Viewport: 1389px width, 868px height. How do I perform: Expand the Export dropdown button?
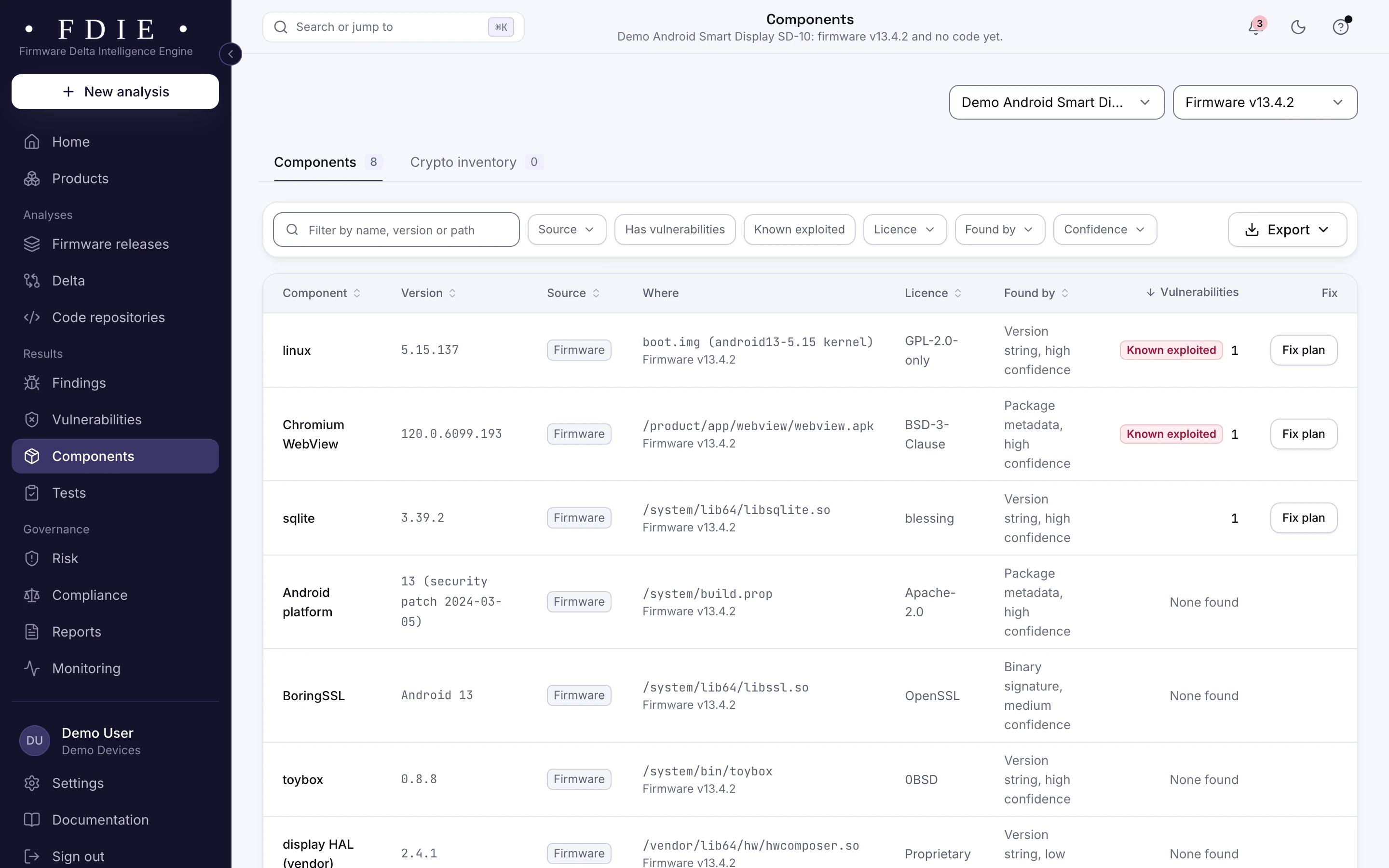[1287, 230]
